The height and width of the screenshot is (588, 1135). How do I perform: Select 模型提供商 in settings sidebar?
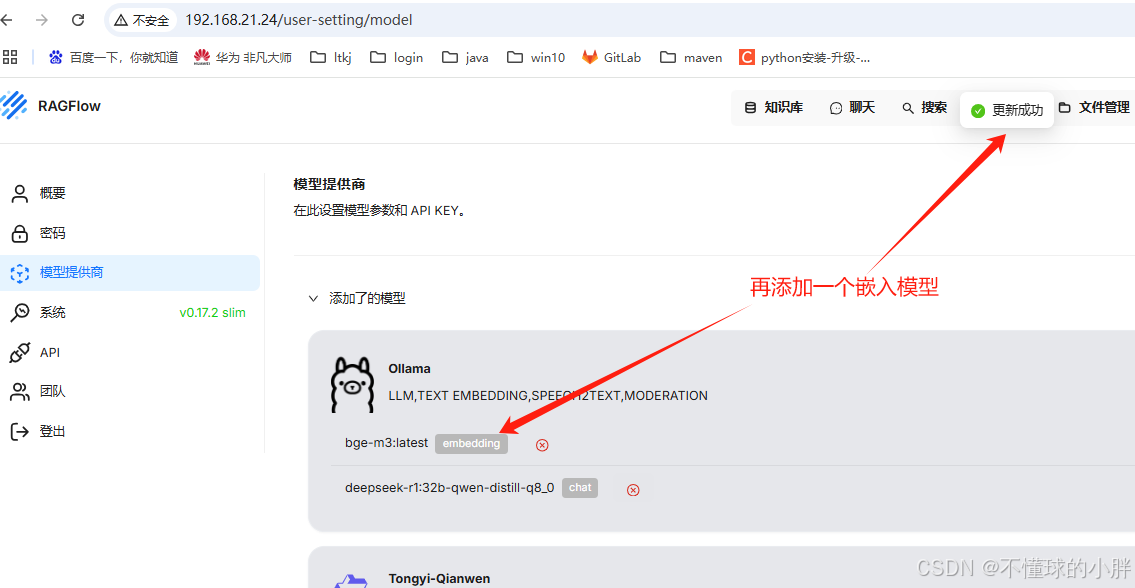(130, 273)
